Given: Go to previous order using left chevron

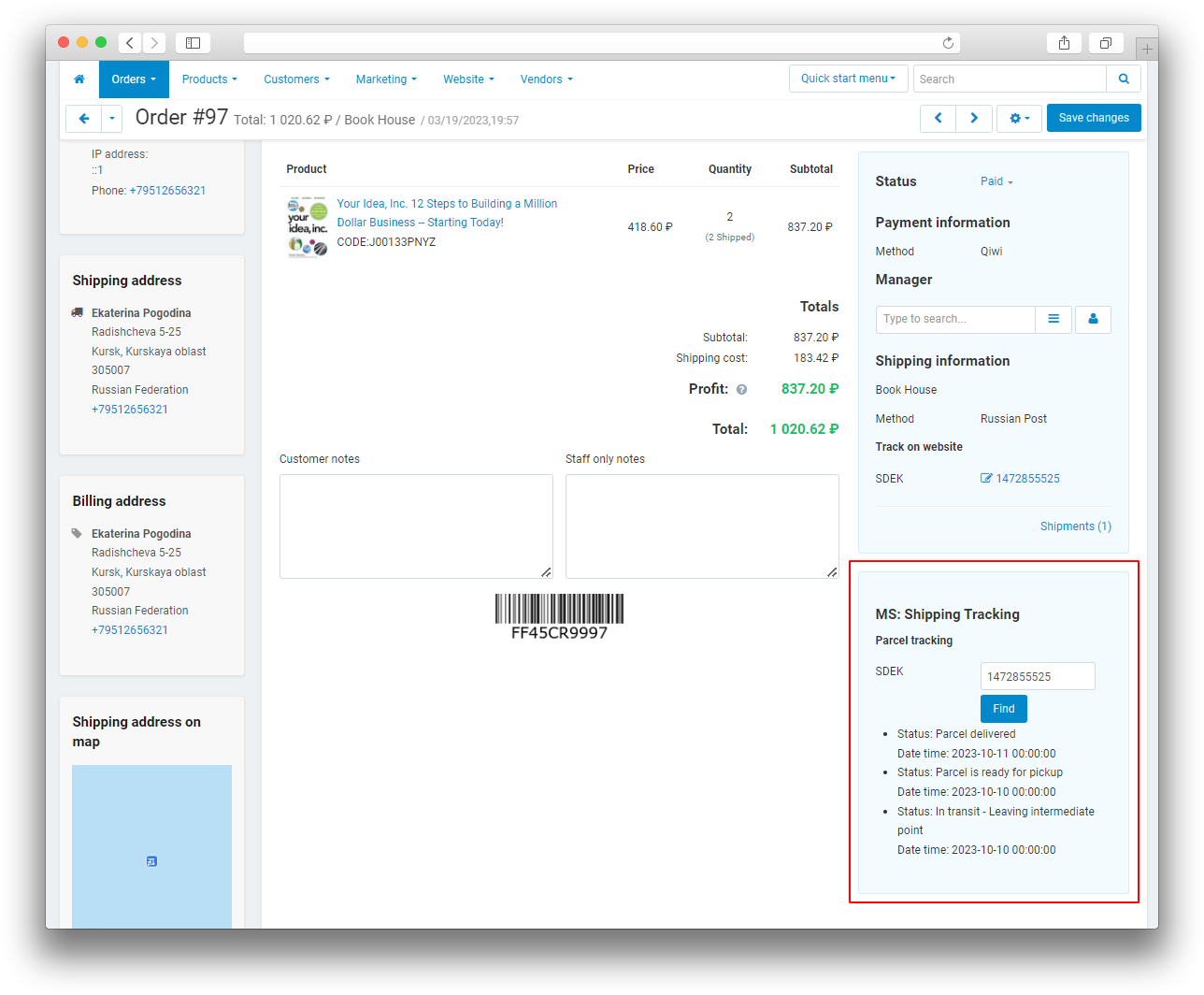Looking at the screenshot, I should (938, 119).
